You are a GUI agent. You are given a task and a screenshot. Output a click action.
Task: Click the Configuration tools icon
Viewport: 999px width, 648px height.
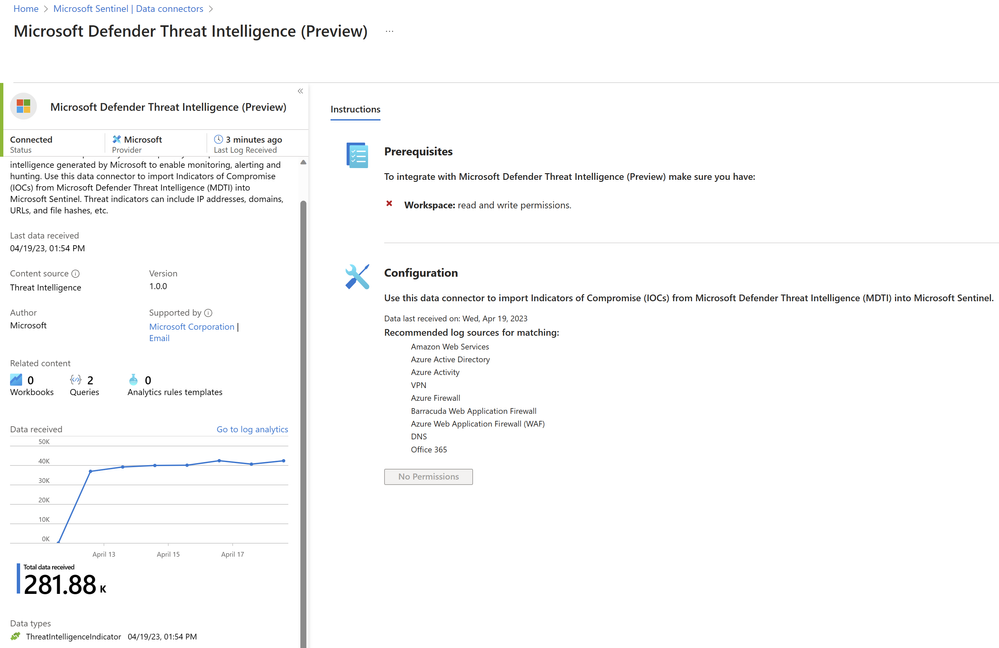pyautogui.click(x=357, y=277)
